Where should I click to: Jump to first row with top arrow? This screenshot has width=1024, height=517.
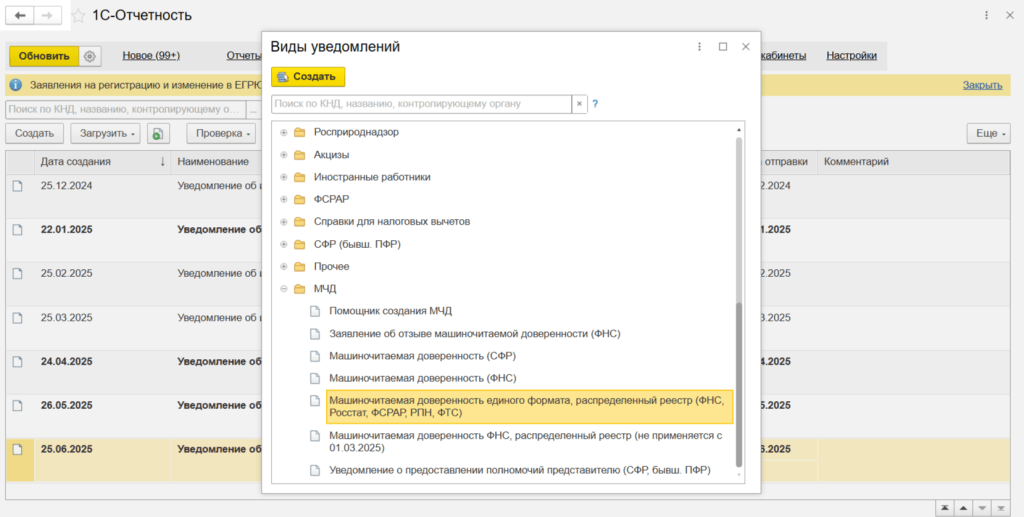click(x=943, y=508)
